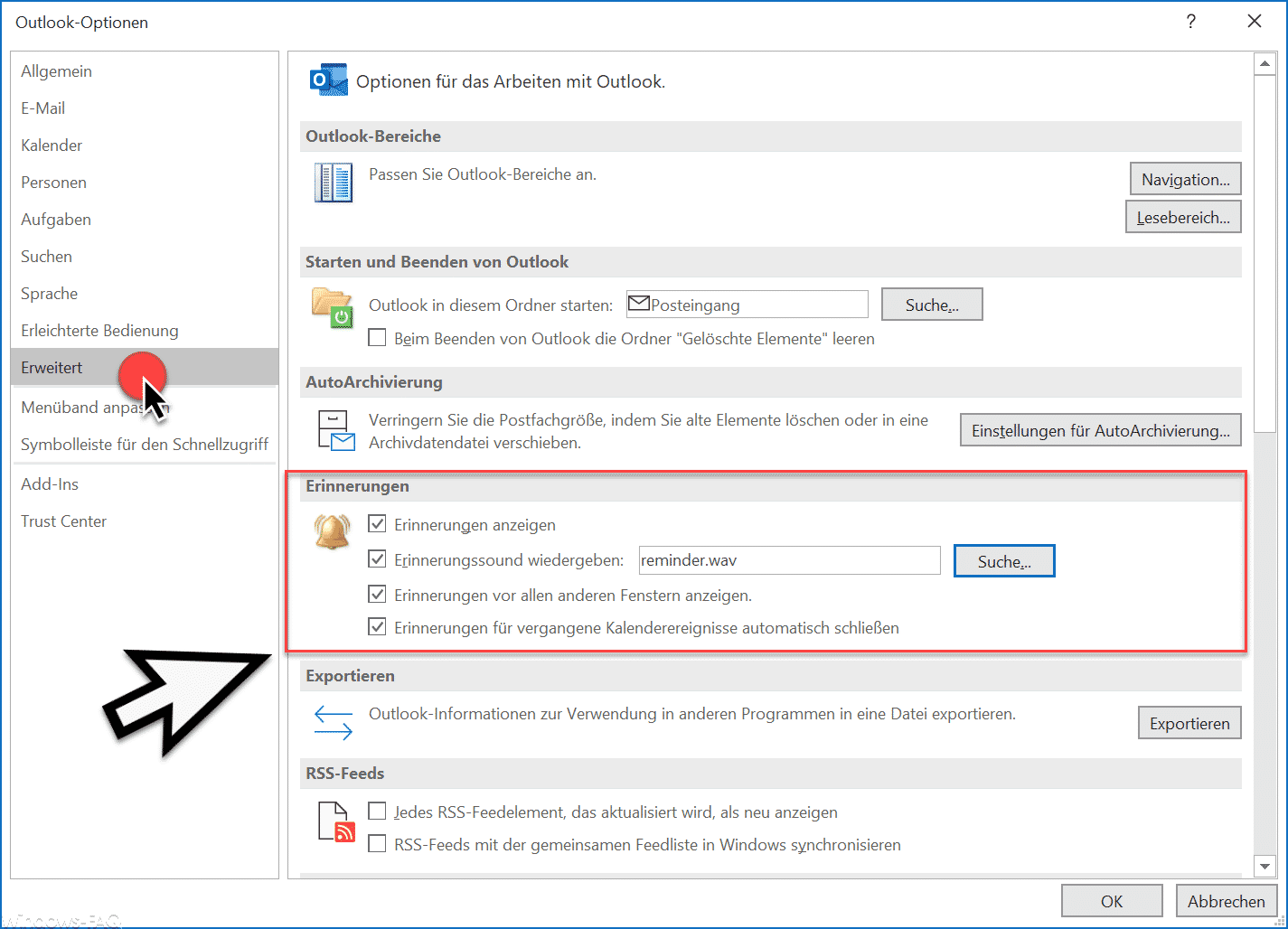Toggle Erinnerungssound wiedergeben checkbox
This screenshot has height=929, width=1288.
[x=377, y=558]
